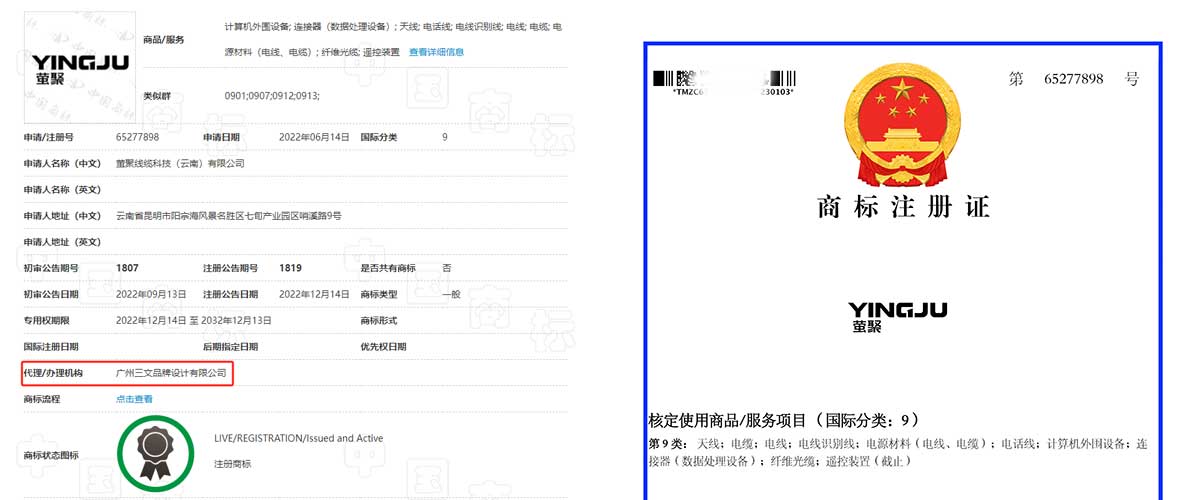Select the LIVE/REGISTRATION/Issued and Active text
Screen dimensions: 1200x500
pyautogui.click(x=298, y=438)
